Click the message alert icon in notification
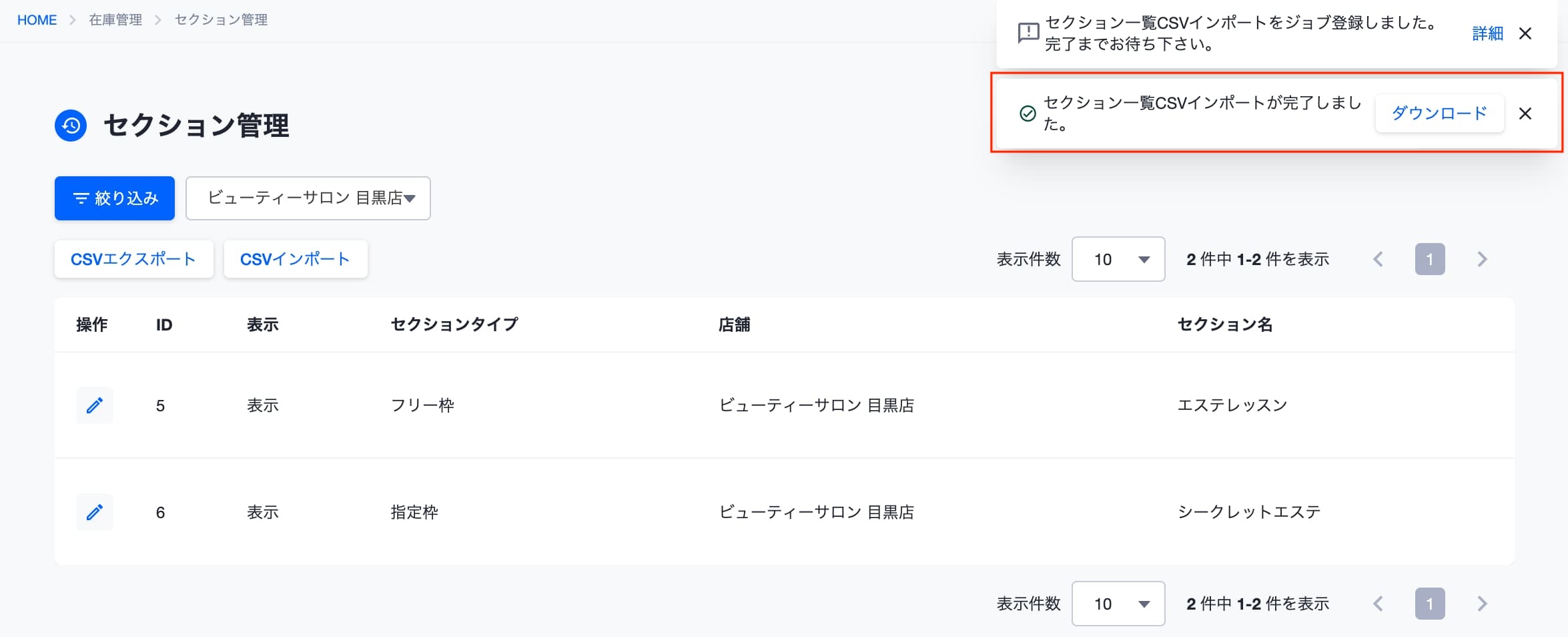 pyautogui.click(x=1028, y=33)
